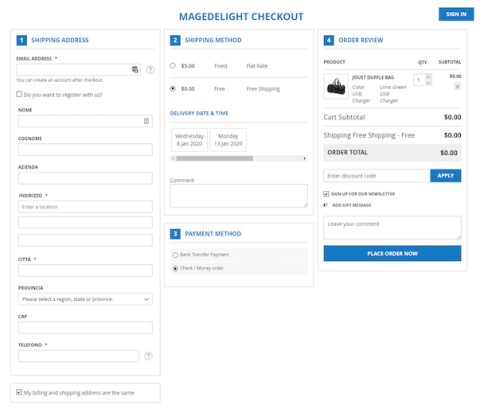Uncheck sign up for our newsletter
The width and height of the screenshot is (480, 409).
[x=326, y=194]
